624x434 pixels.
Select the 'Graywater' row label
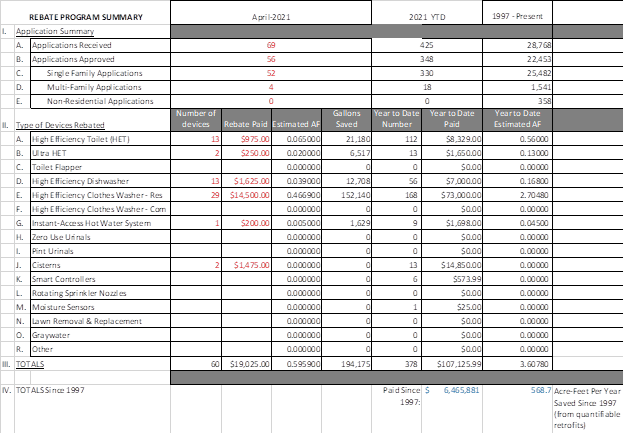51,335
